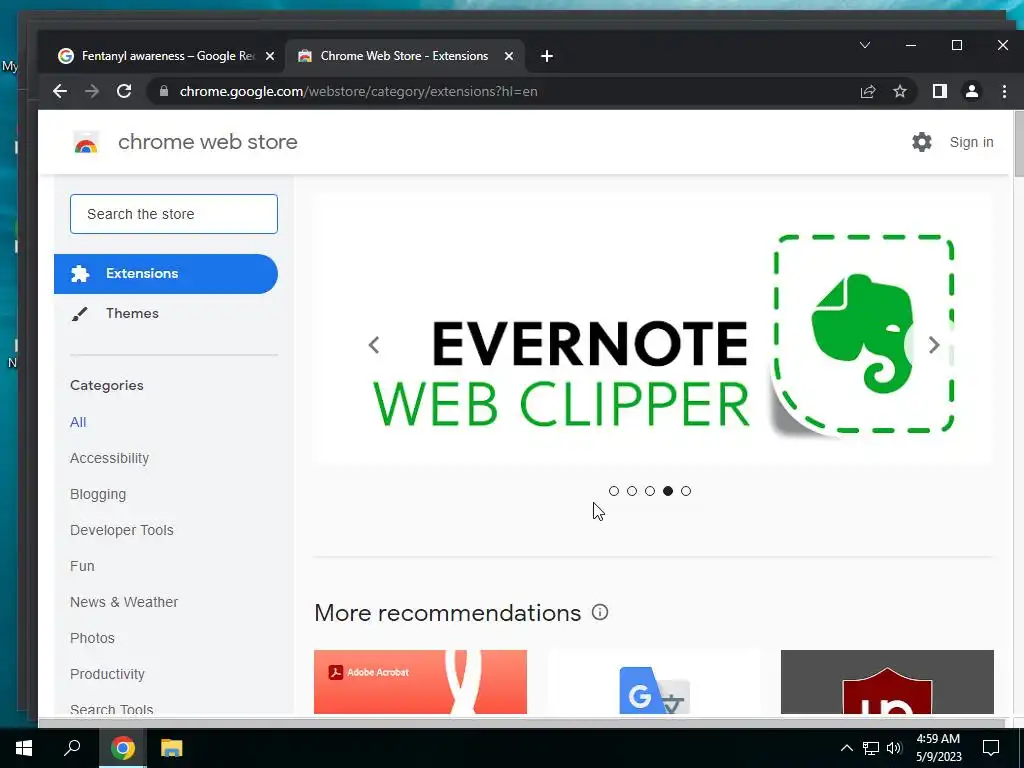Screen dimensions: 1024x768
Task: Close the Fentanyl awareness tab
Action: [270, 56]
